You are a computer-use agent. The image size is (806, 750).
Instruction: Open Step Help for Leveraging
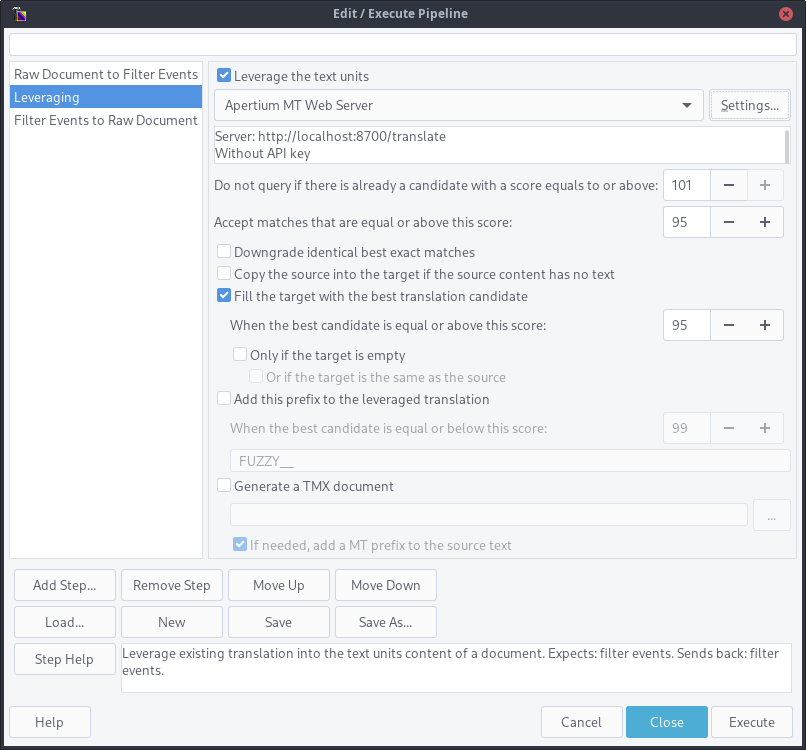click(x=65, y=659)
